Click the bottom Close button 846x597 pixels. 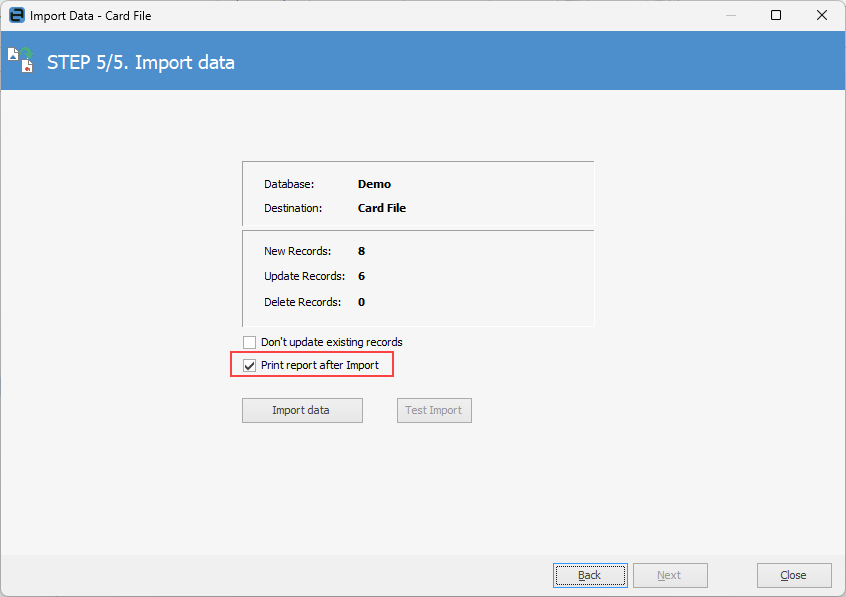click(x=794, y=575)
